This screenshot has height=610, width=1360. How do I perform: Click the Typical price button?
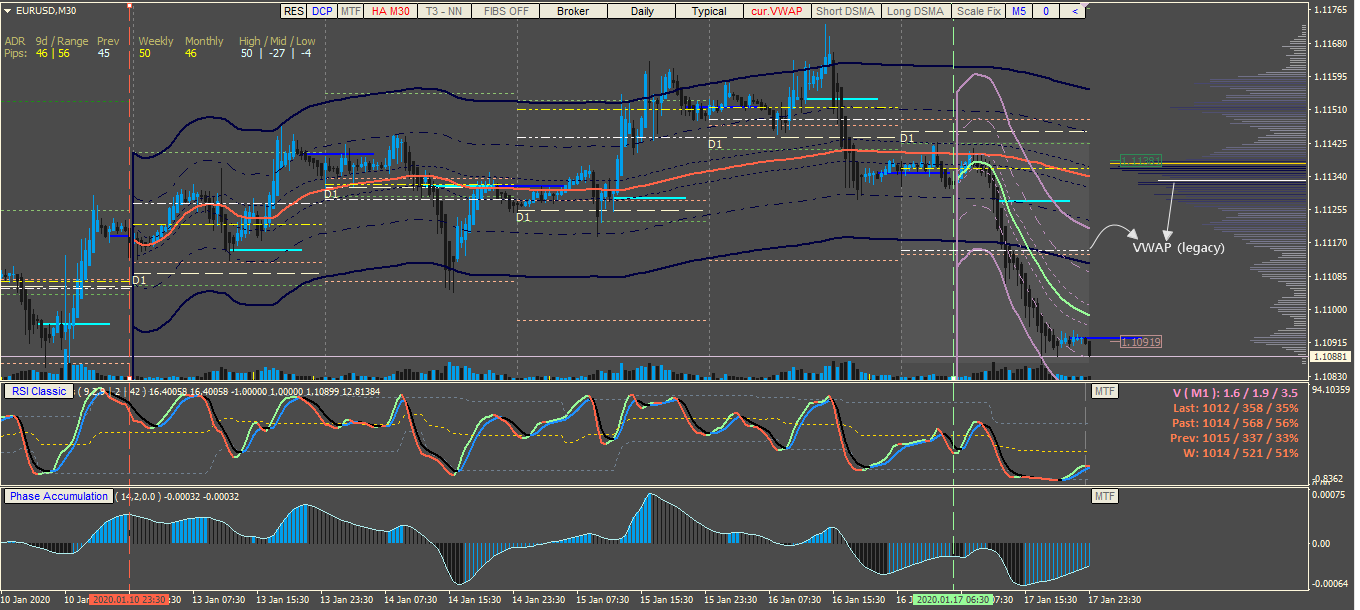pos(709,12)
